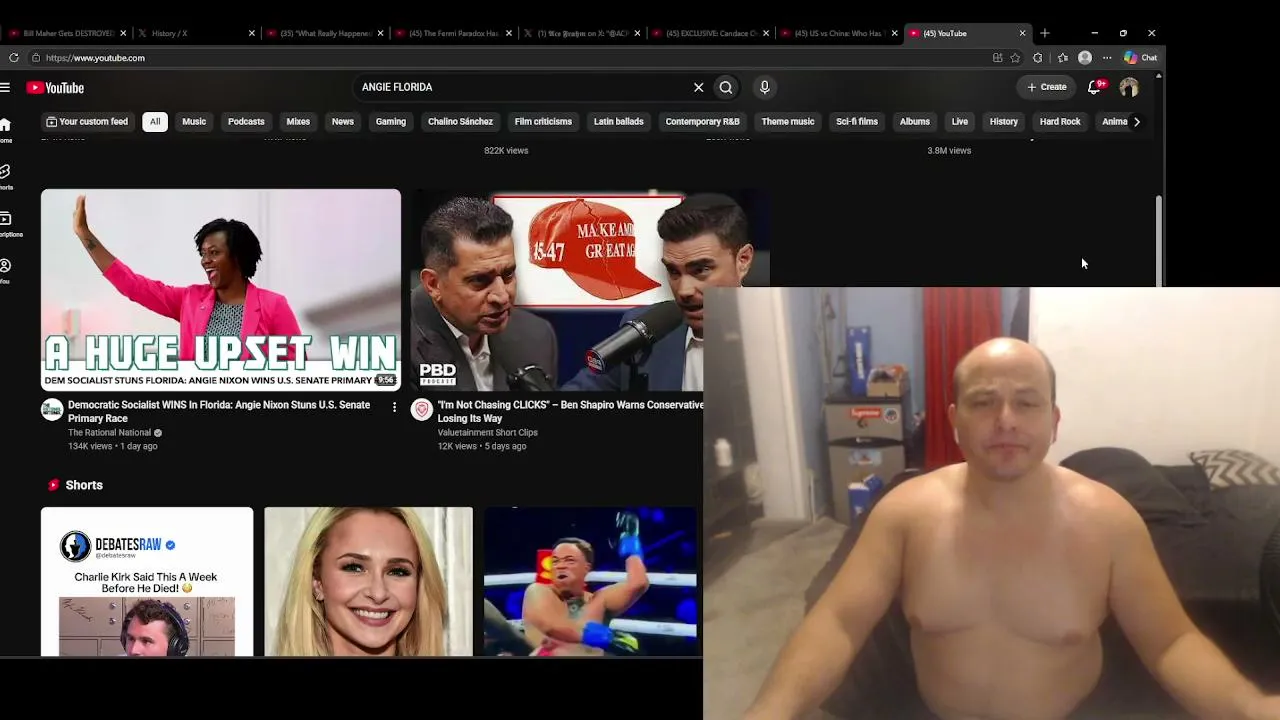This screenshot has width=1280, height=720.
Task: Click the browser address bar URL
Action: click(x=95, y=58)
